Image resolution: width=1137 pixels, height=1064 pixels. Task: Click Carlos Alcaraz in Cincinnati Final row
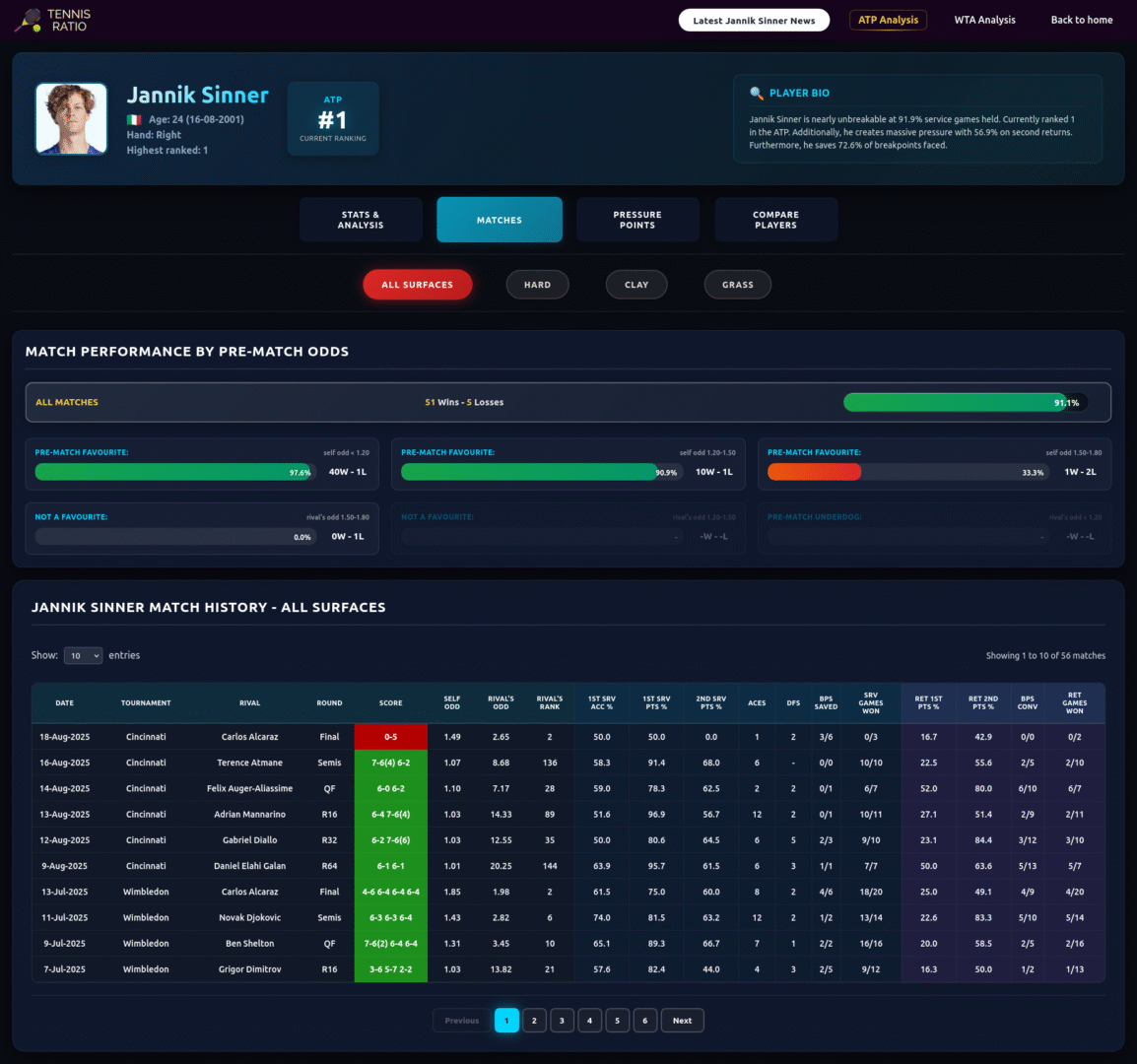click(x=249, y=737)
